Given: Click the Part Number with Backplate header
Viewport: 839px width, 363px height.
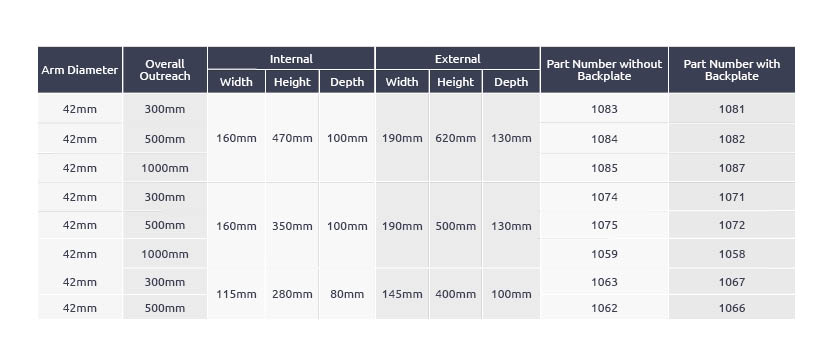Looking at the screenshot, I should pyautogui.click(x=731, y=70).
